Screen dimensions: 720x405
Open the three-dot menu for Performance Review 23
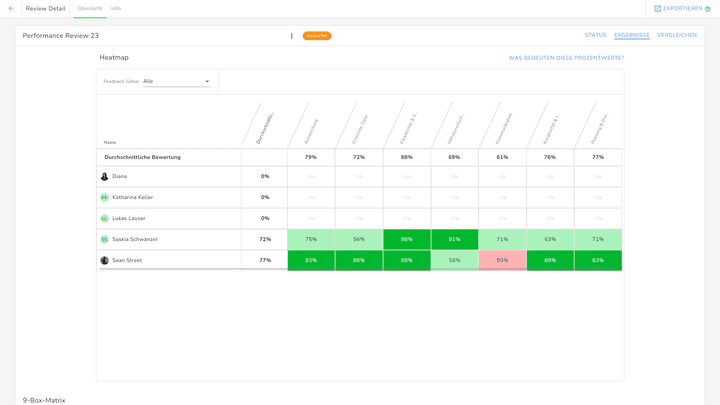(x=292, y=36)
